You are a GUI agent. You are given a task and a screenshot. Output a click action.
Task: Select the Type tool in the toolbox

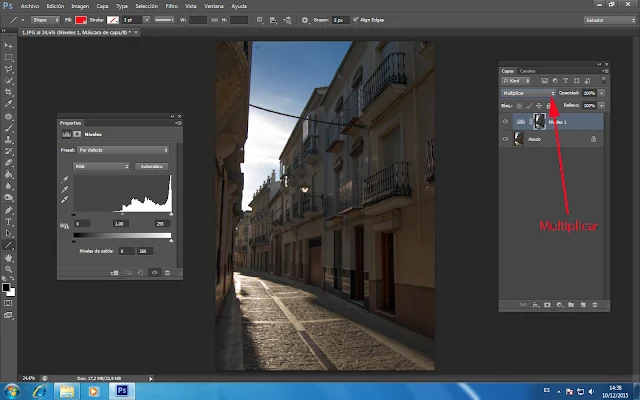(x=8, y=221)
